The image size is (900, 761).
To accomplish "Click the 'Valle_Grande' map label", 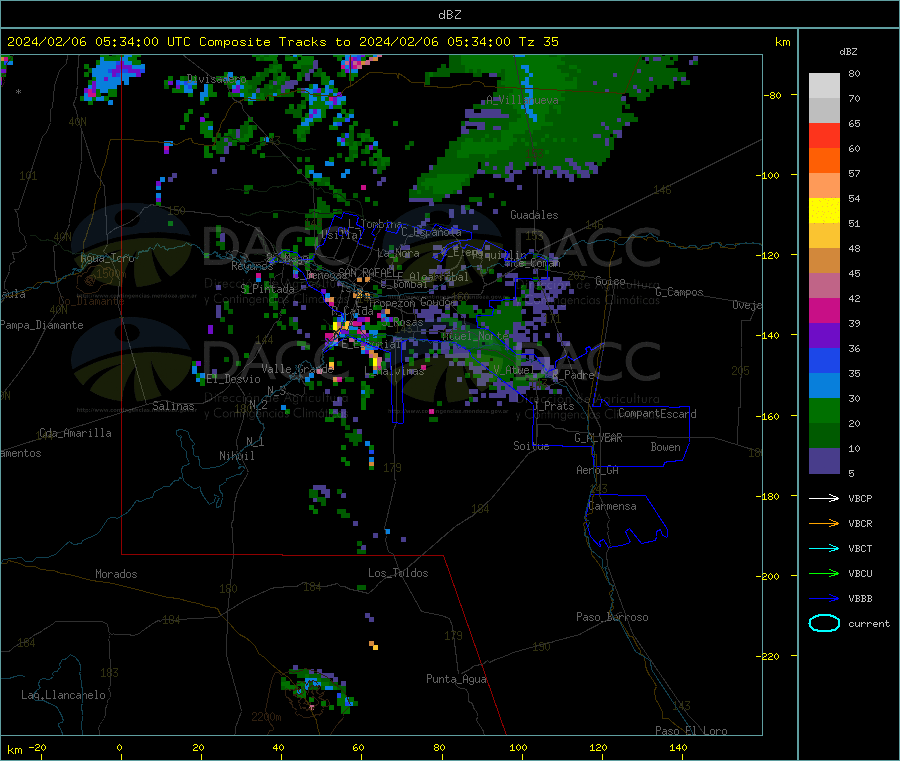I will pos(297,369).
